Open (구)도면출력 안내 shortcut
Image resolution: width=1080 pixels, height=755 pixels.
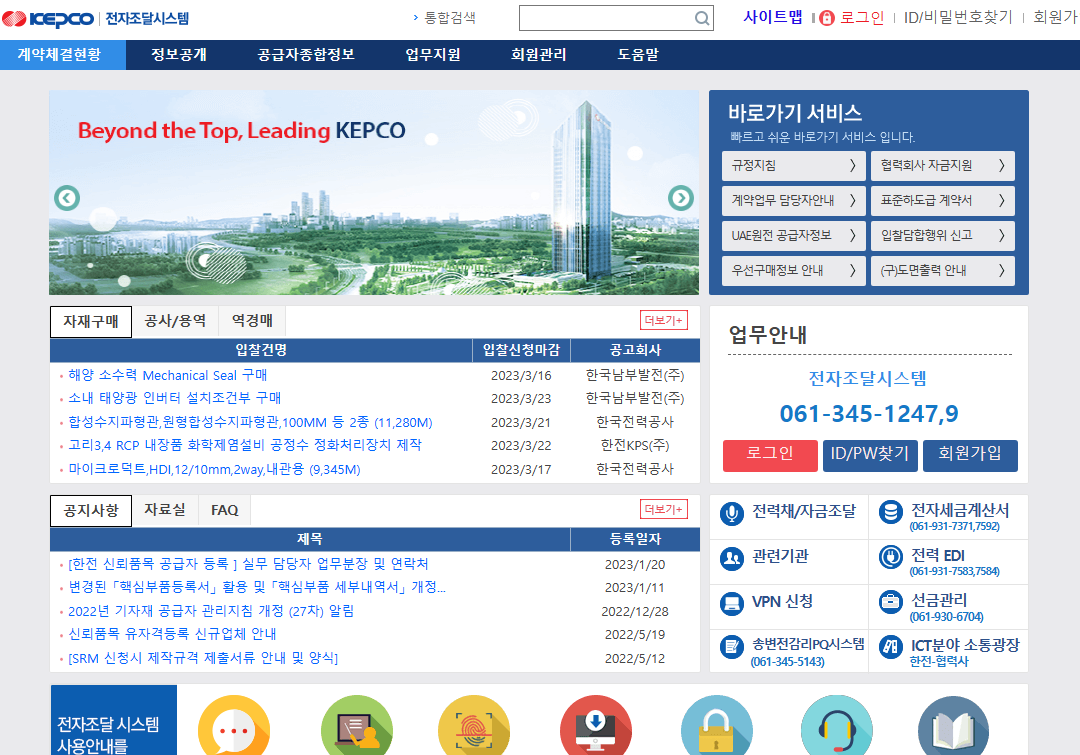click(x=943, y=271)
